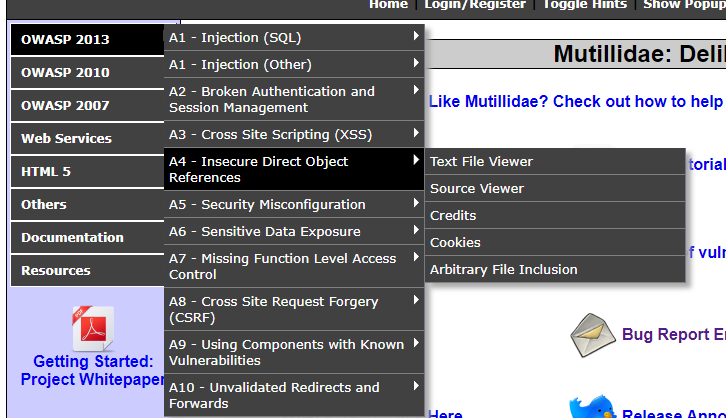The image size is (726, 418).
Task: Open the Resources menu
Action: [x=88, y=270]
